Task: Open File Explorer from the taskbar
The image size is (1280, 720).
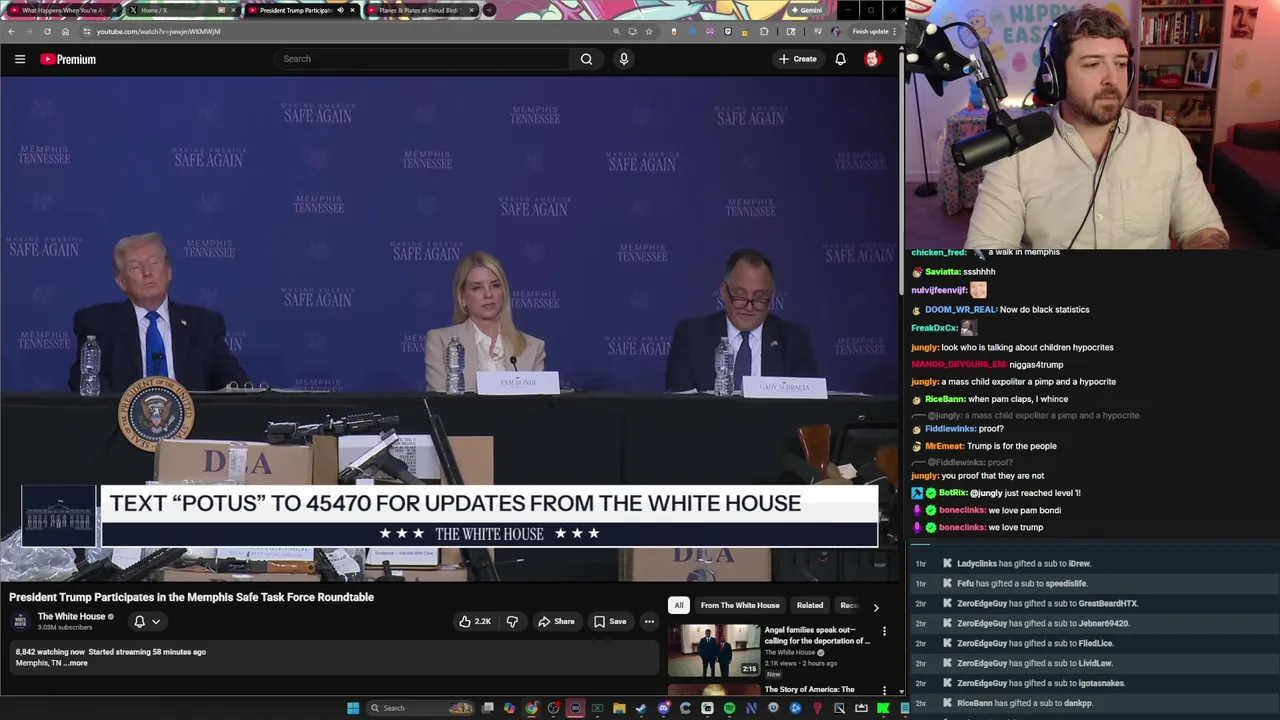Action: coord(619,708)
